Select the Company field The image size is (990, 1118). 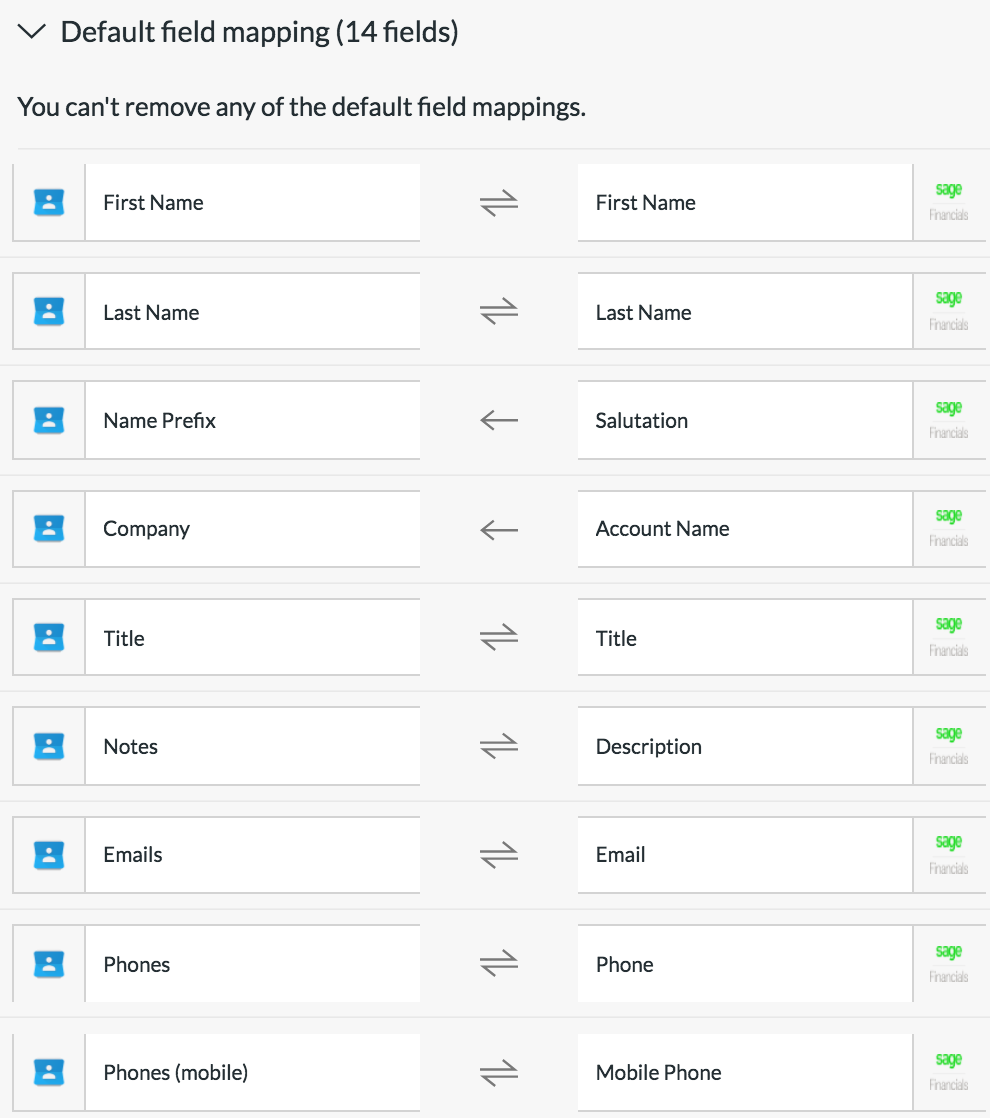tap(252, 529)
